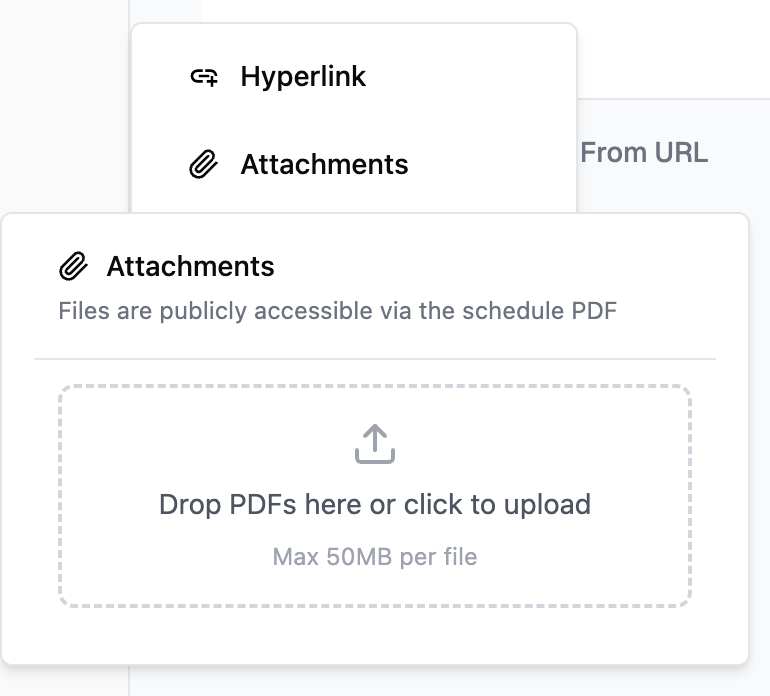Viewport: 770px width, 696px height.
Task: Click the 'upload' word in the drop zone
Action: (547, 504)
